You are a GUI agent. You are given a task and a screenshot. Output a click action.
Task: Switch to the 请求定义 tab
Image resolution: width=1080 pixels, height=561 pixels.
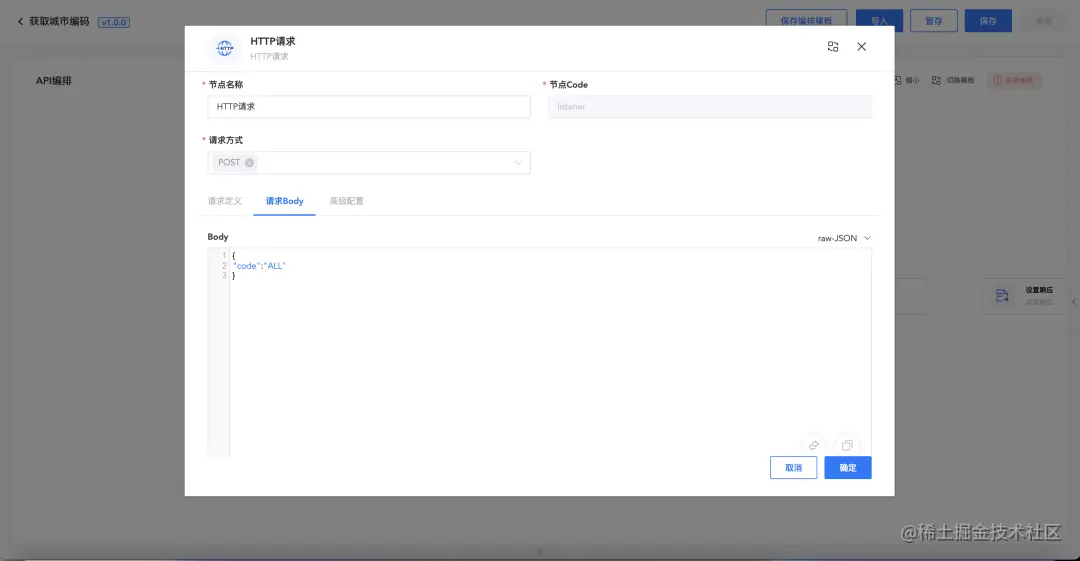coord(225,201)
